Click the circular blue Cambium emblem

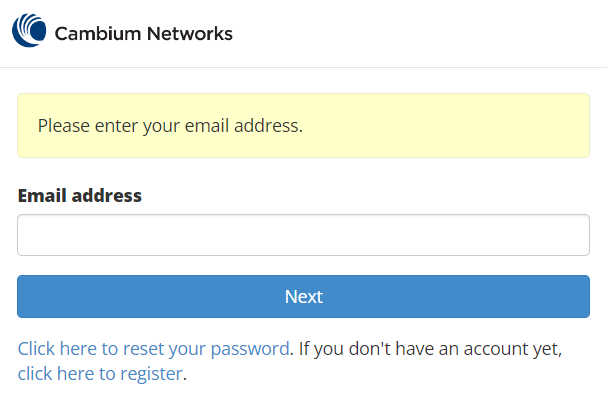click(30, 30)
